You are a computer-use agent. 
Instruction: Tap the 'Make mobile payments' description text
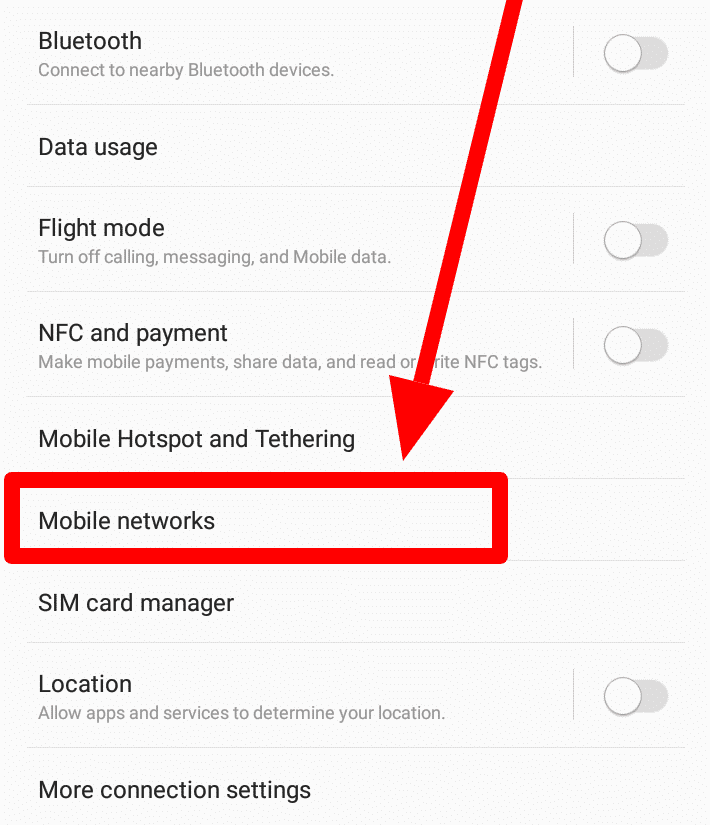pos(290,362)
